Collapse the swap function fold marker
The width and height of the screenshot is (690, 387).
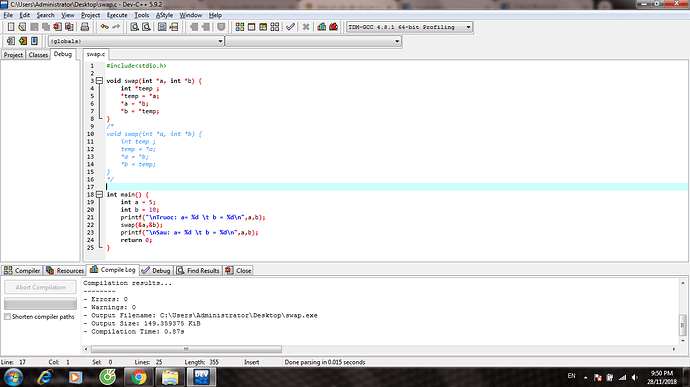coord(99,81)
